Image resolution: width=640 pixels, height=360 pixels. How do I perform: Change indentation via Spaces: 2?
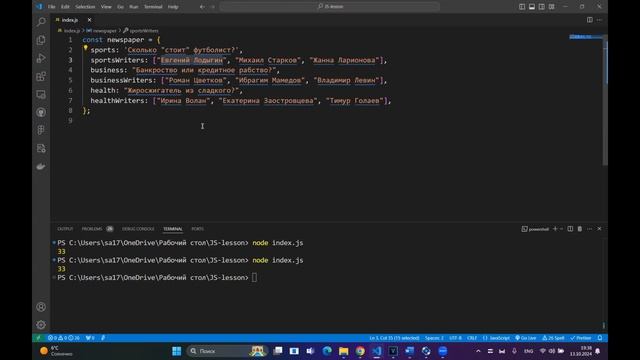[434, 338]
